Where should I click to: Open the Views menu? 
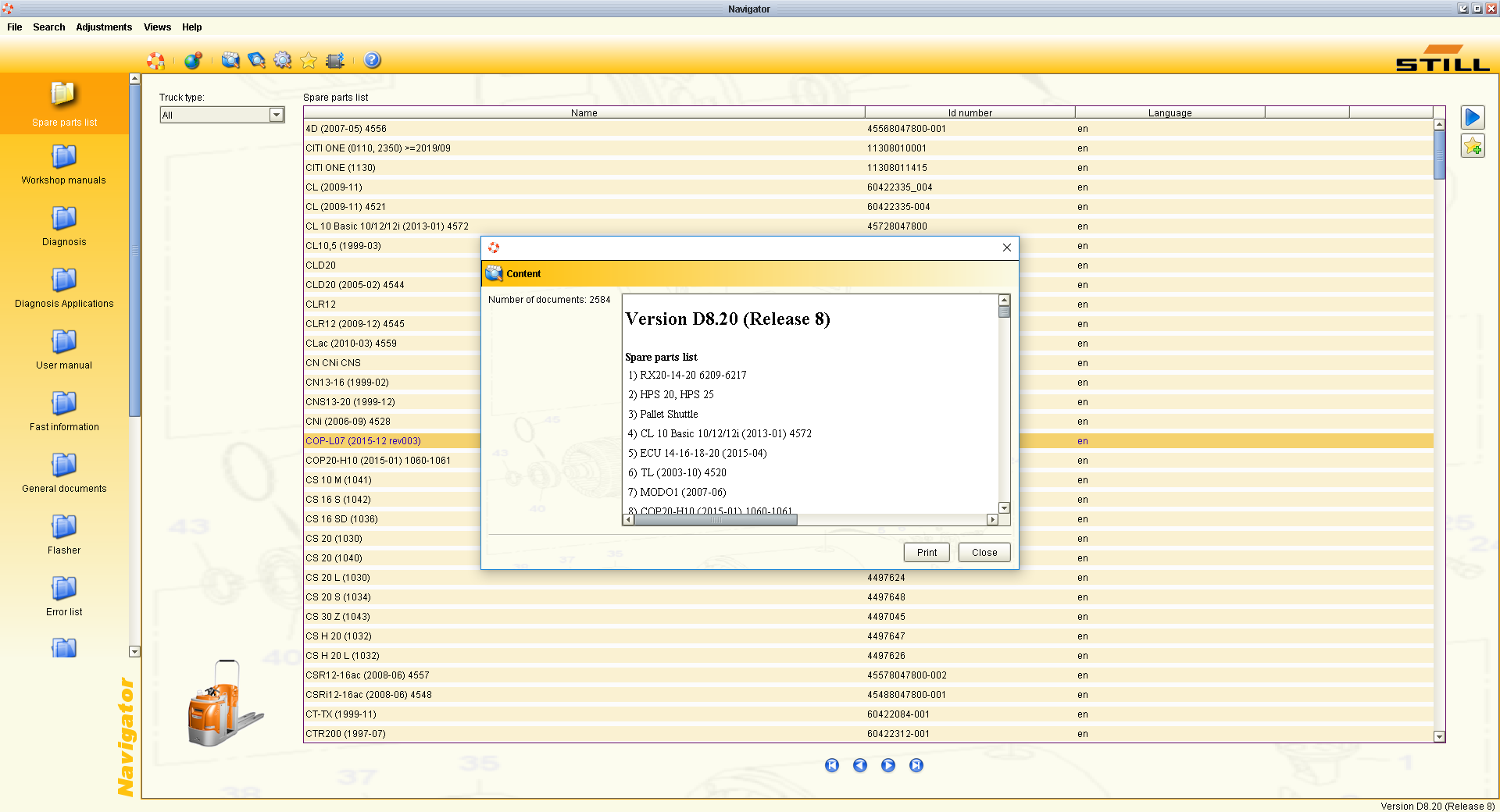pyautogui.click(x=157, y=27)
